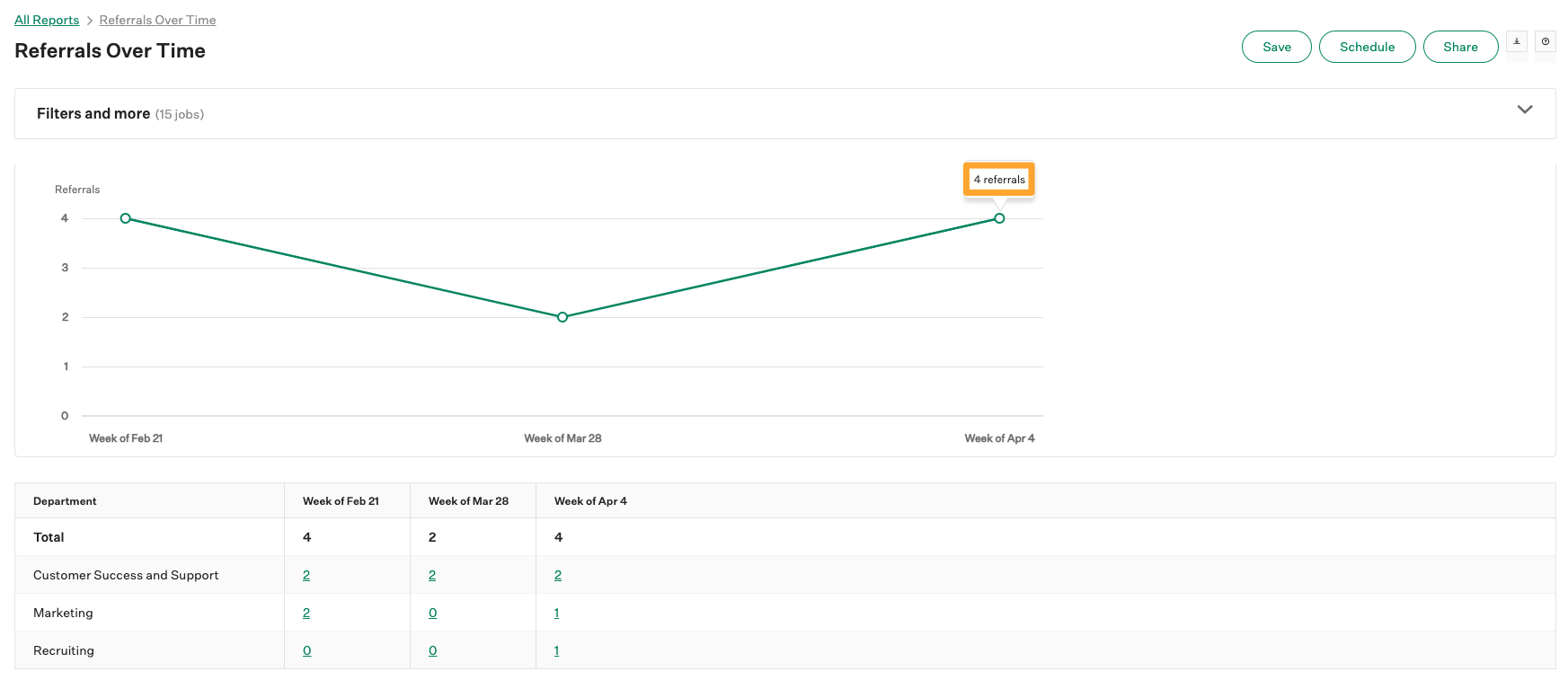Screen dimensions: 1568x689
Task: Open Customer Success referrals for Week of Mar 28
Action: click(x=432, y=575)
